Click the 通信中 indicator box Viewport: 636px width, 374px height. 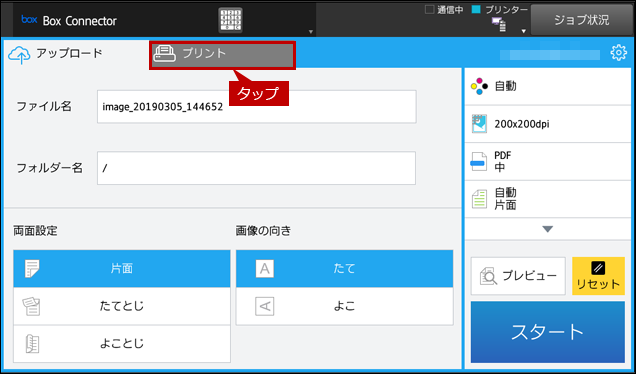tap(429, 9)
